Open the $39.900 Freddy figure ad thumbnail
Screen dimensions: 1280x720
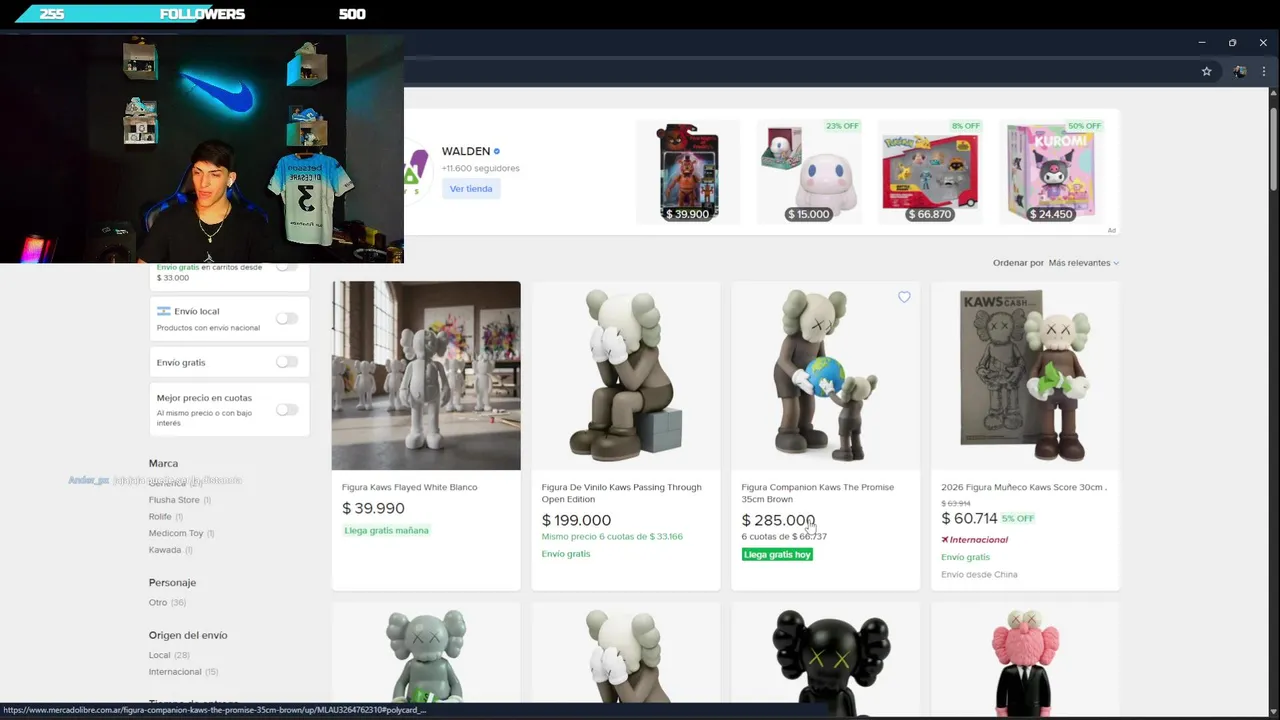[x=688, y=172]
